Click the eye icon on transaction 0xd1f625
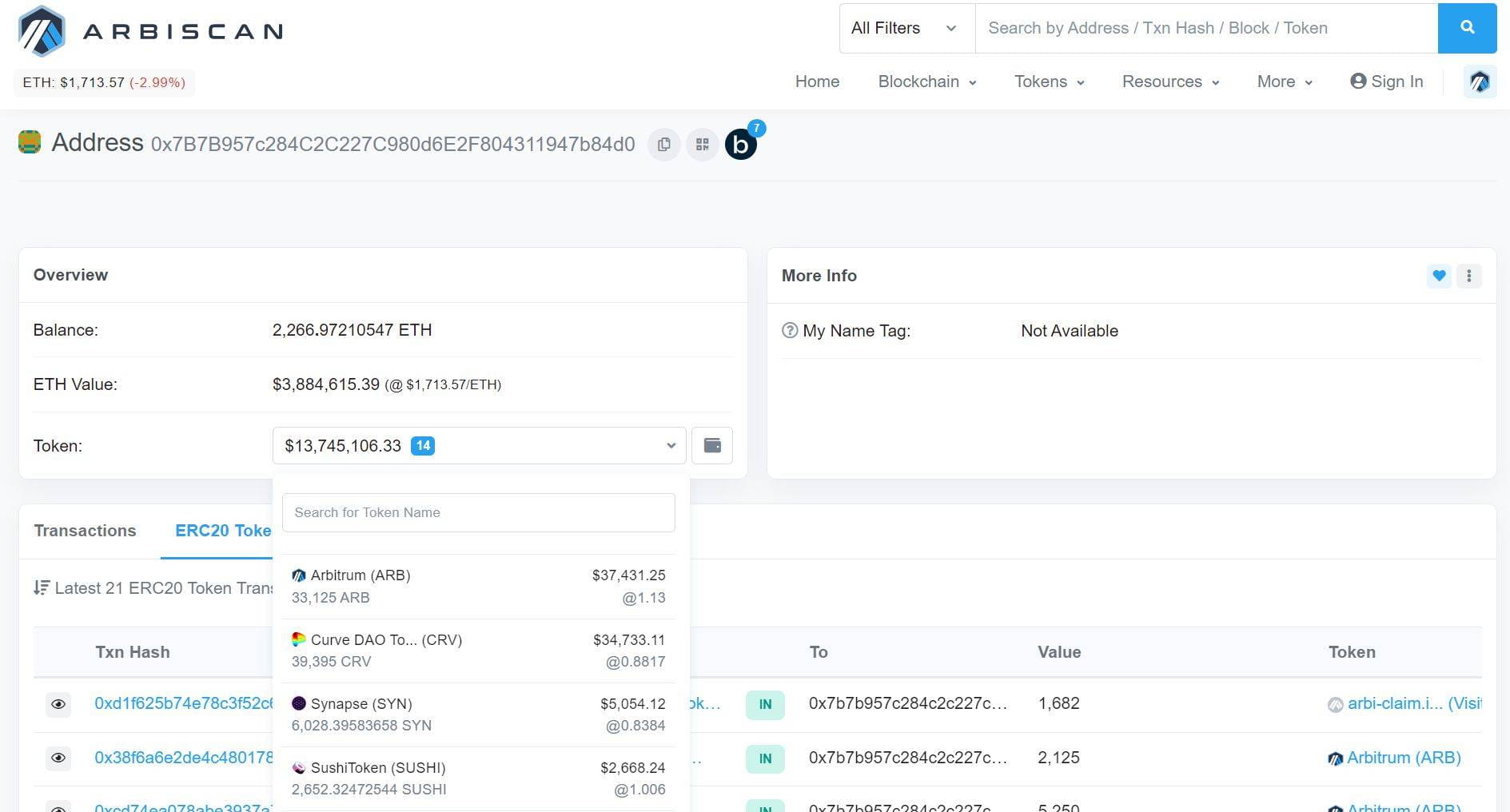The height and width of the screenshot is (812, 1510). tap(58, 704)
